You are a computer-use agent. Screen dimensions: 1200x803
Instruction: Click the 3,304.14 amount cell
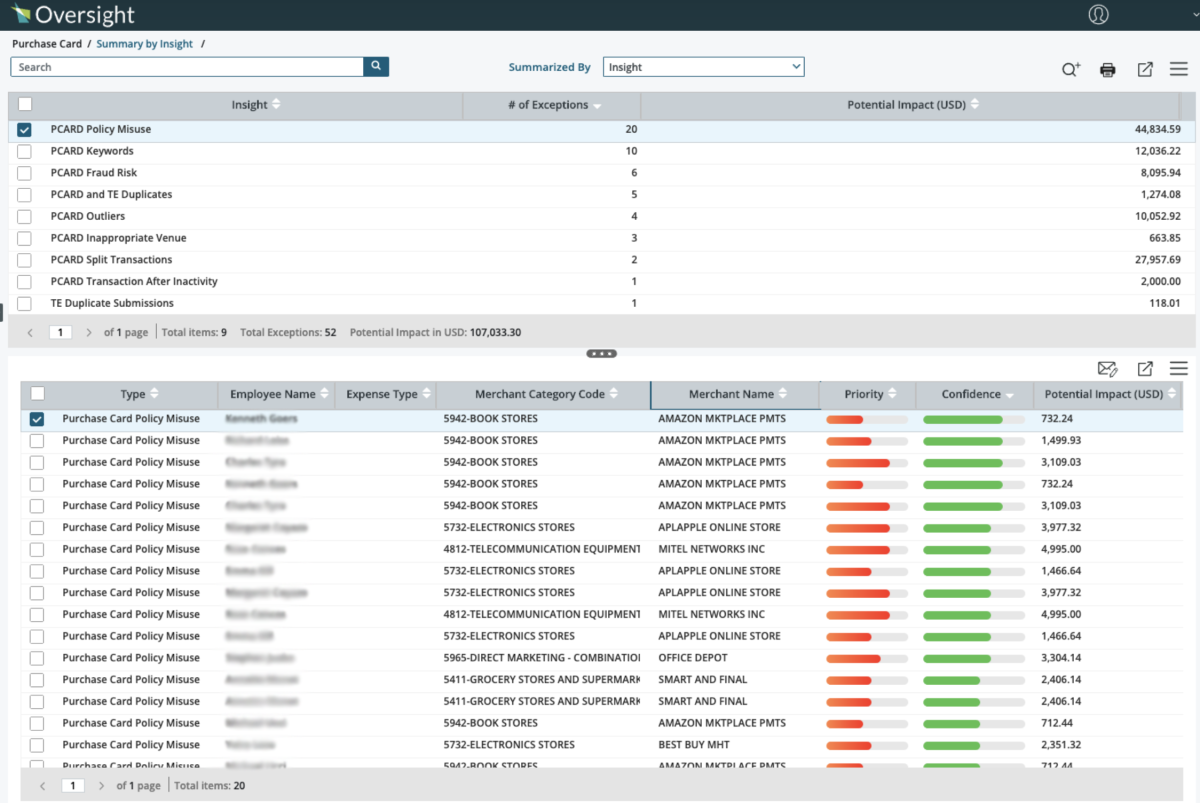pos(1061,658)
